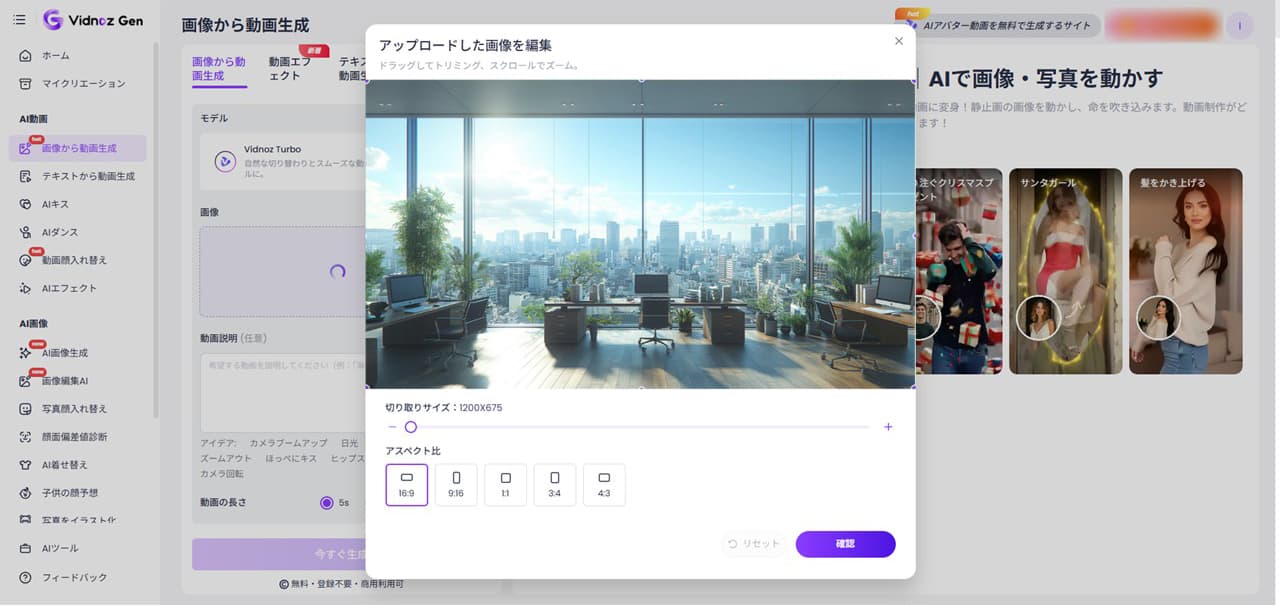Choose the 9:16 vertical aspect ratio
Screen dimensions: 1280x606
point(456,484)
